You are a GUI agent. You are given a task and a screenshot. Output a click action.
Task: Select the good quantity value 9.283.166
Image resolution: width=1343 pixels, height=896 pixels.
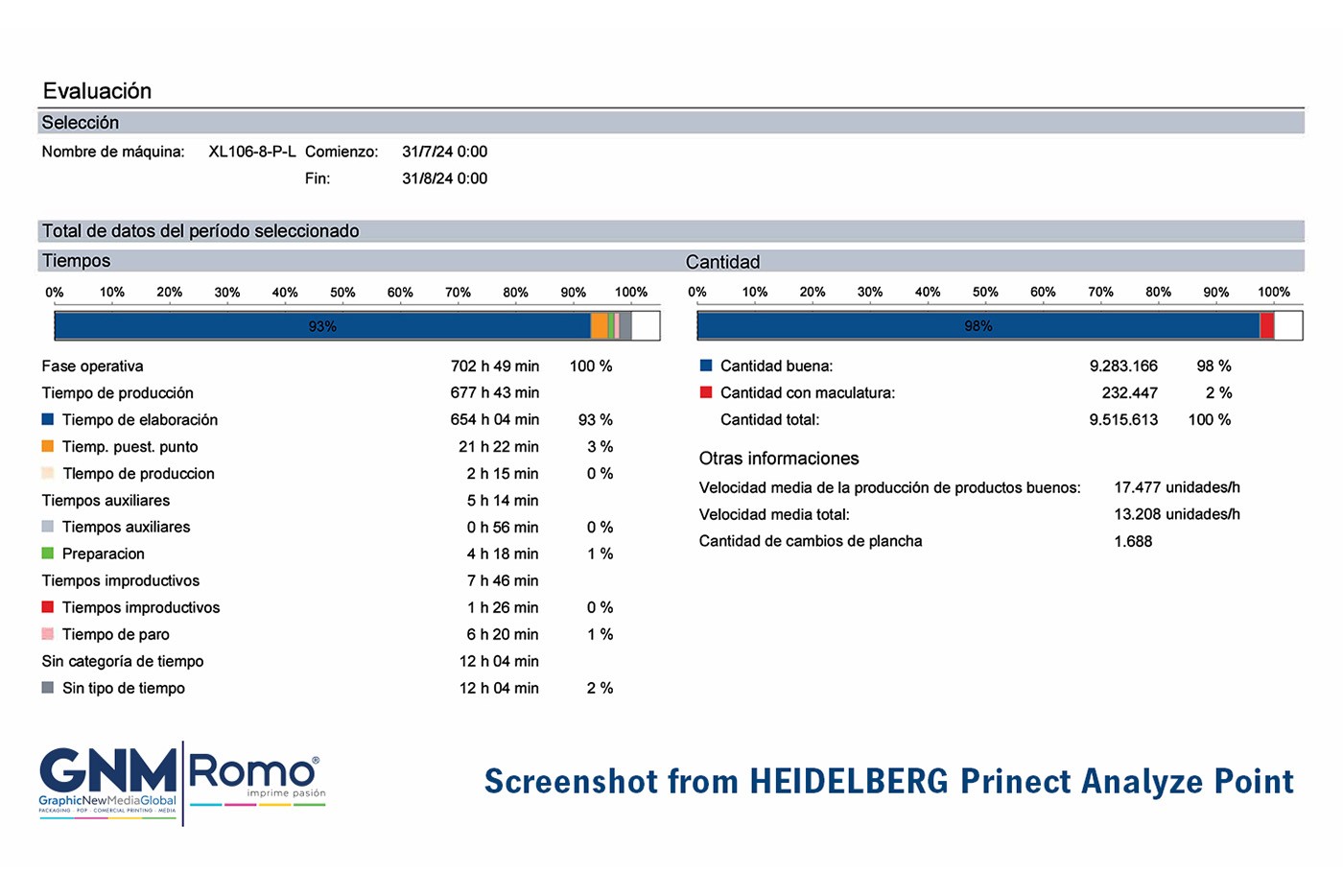point(1123,366)
